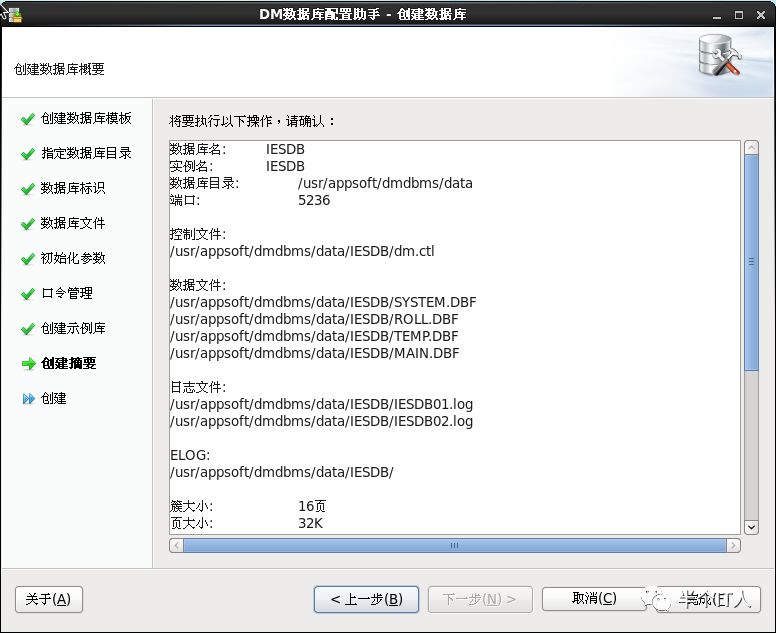The width and height of the screenshot is (776, 633).
Task: Click the horizontal scrollbar thumb
Action: [x=455, y=545]
